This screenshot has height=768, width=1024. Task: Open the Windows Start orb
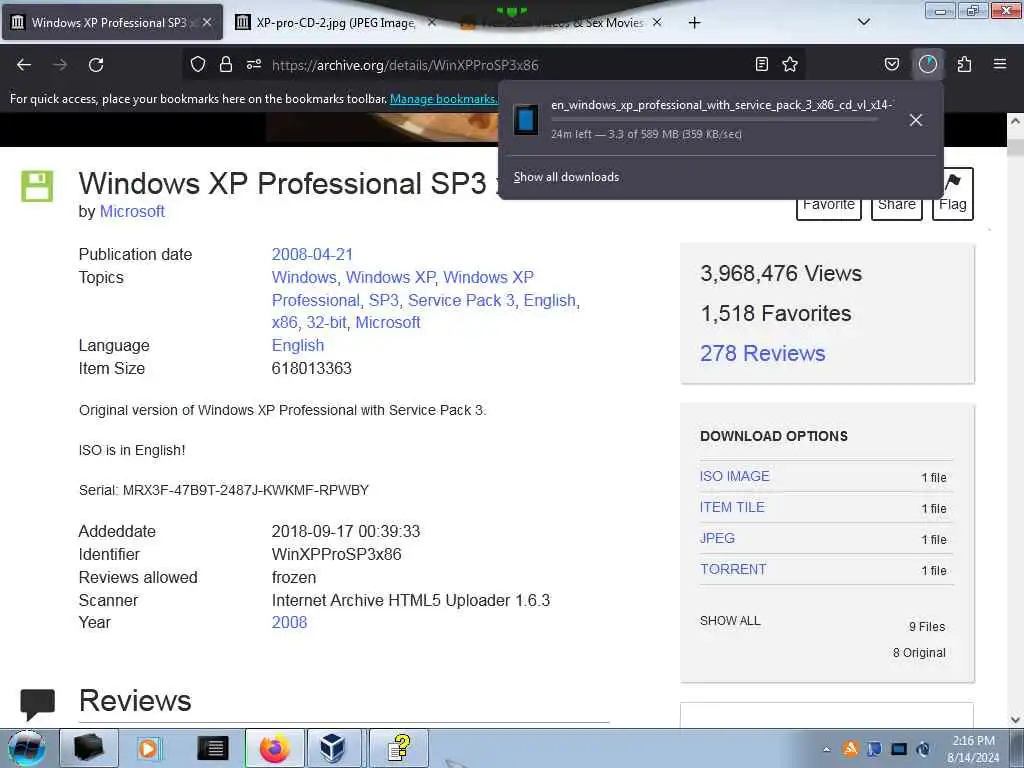tap(26, 748)
